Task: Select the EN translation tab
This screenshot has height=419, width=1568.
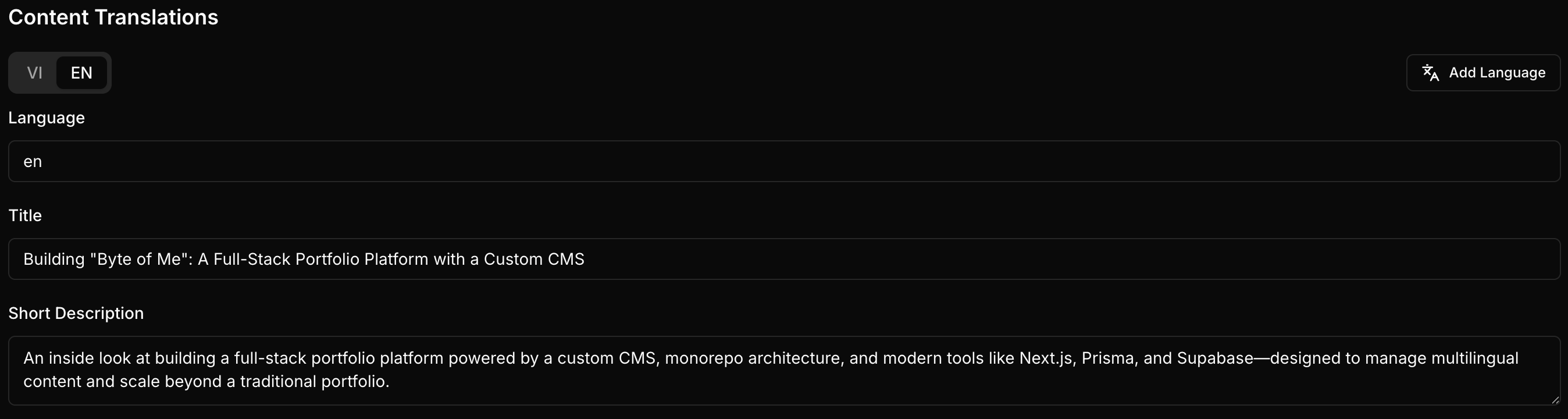Action: tap(81, 73)
